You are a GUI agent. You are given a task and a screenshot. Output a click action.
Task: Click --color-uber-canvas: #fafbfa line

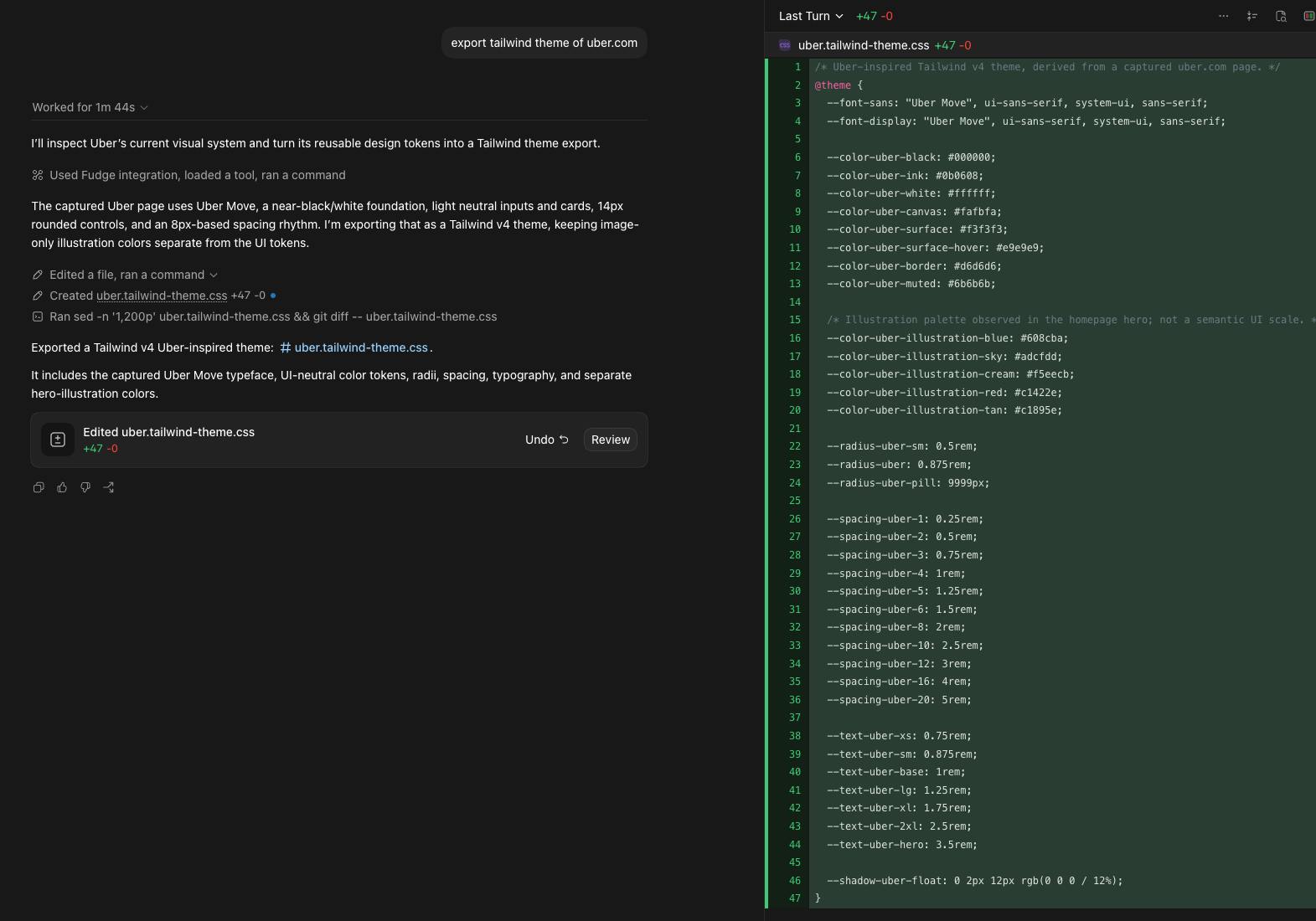click(x=914, y=212)
